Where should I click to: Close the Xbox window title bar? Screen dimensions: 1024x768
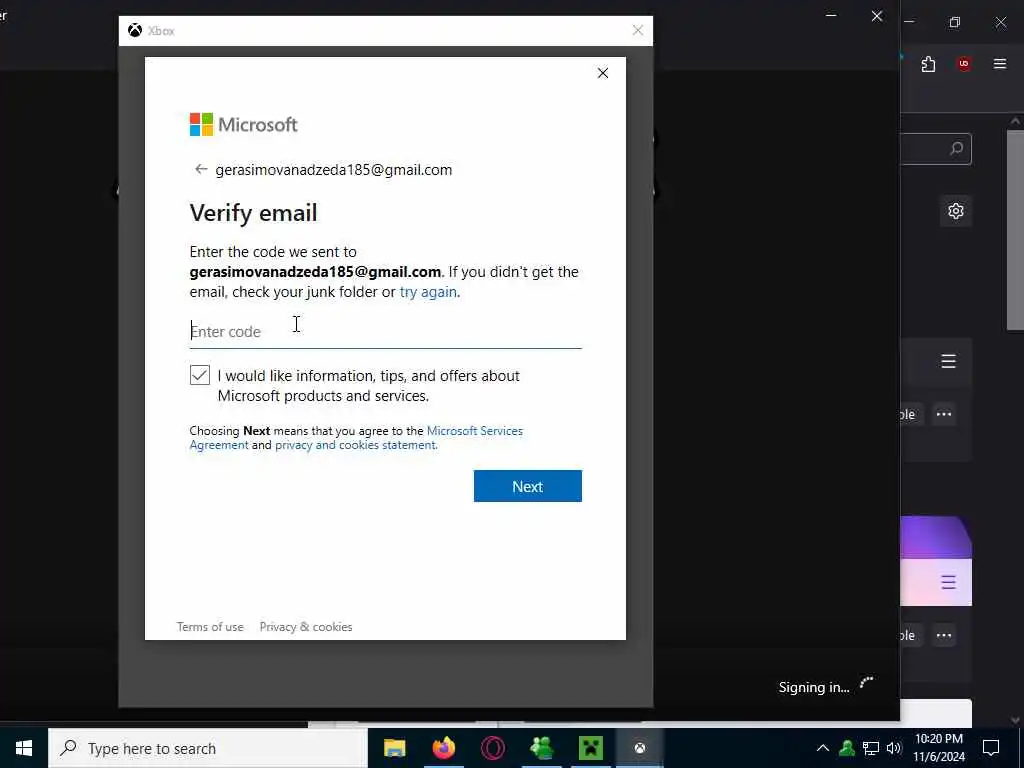(x=638, y=30)
